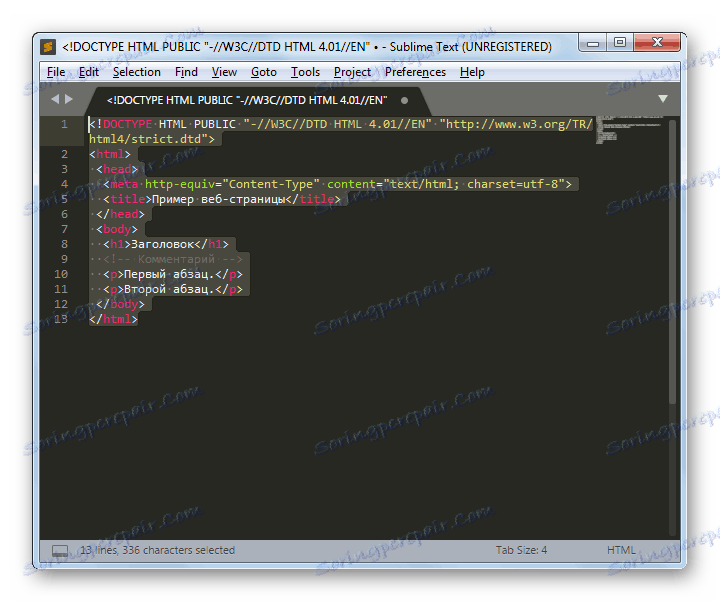Open the tab list dropdown triangle

(x=663, y=99)
